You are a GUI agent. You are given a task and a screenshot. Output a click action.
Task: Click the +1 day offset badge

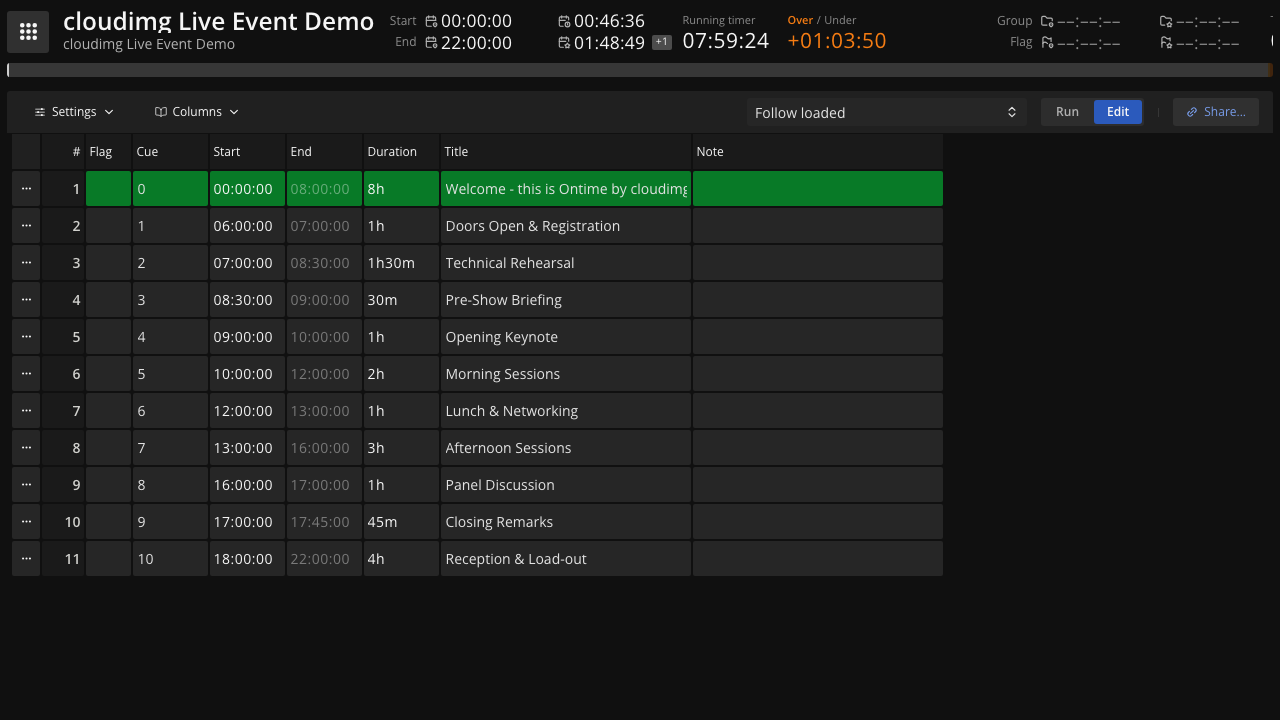tap(662, 42)
